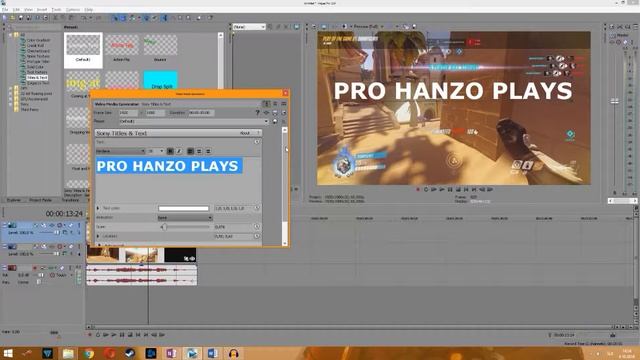Select the Action Flip preset thumbnail
640x360 pixels.
click(x=121, y=48)
